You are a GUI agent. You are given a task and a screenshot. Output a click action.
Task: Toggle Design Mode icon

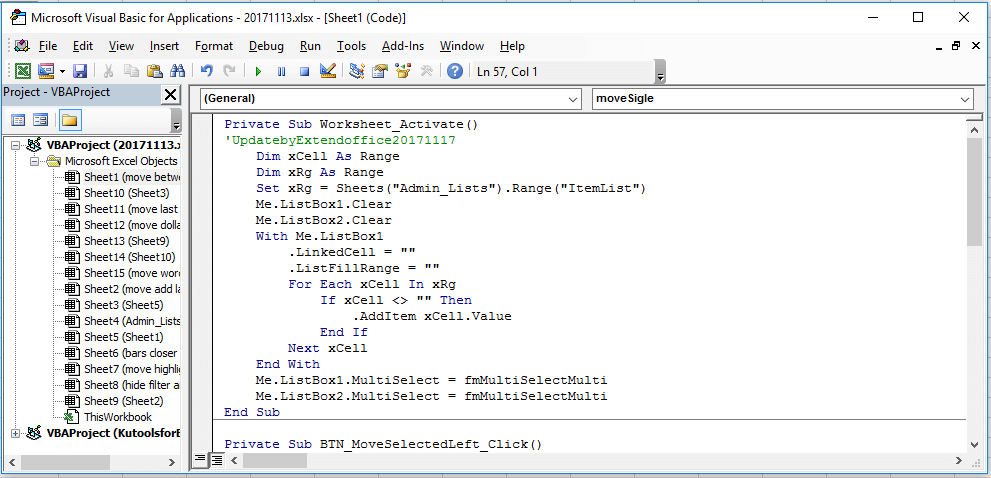click(x=327, y=71)
